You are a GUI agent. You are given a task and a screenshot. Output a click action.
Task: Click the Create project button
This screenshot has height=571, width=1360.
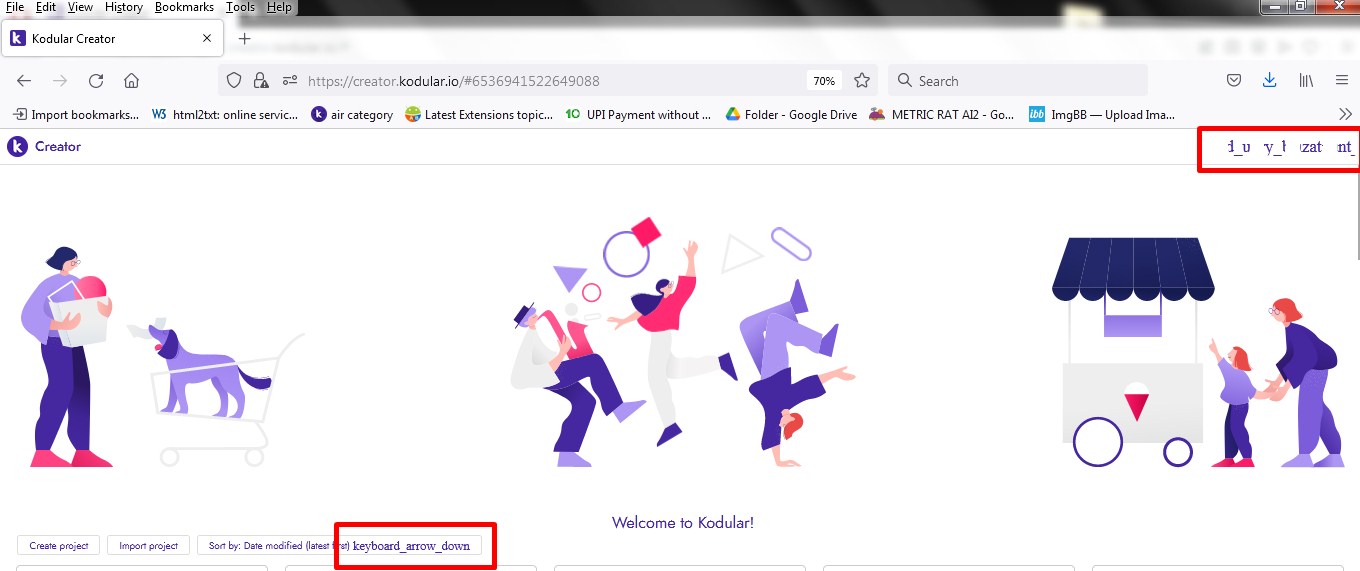(x=59, y=546)
